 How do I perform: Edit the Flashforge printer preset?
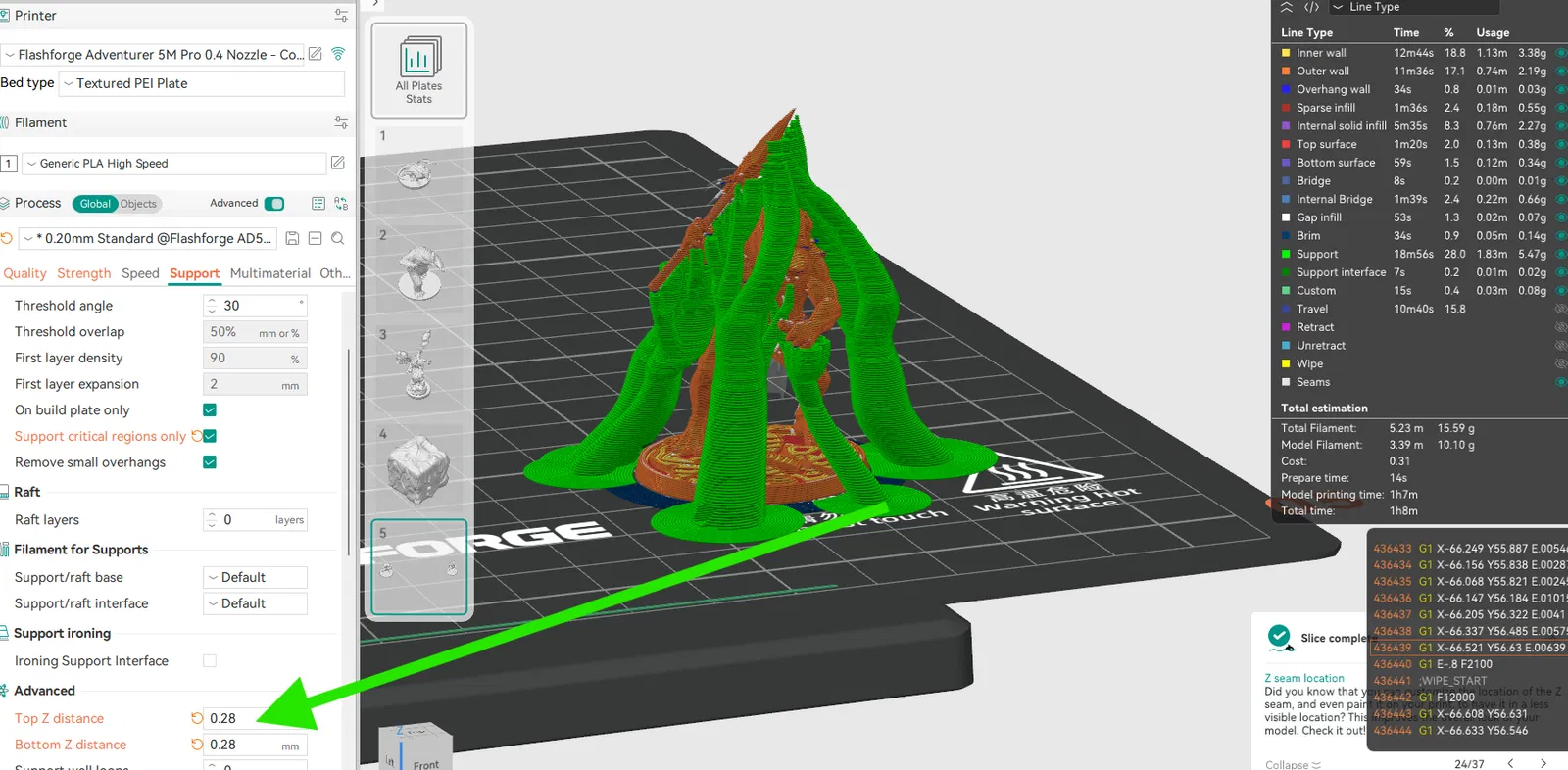coord(316,54)
